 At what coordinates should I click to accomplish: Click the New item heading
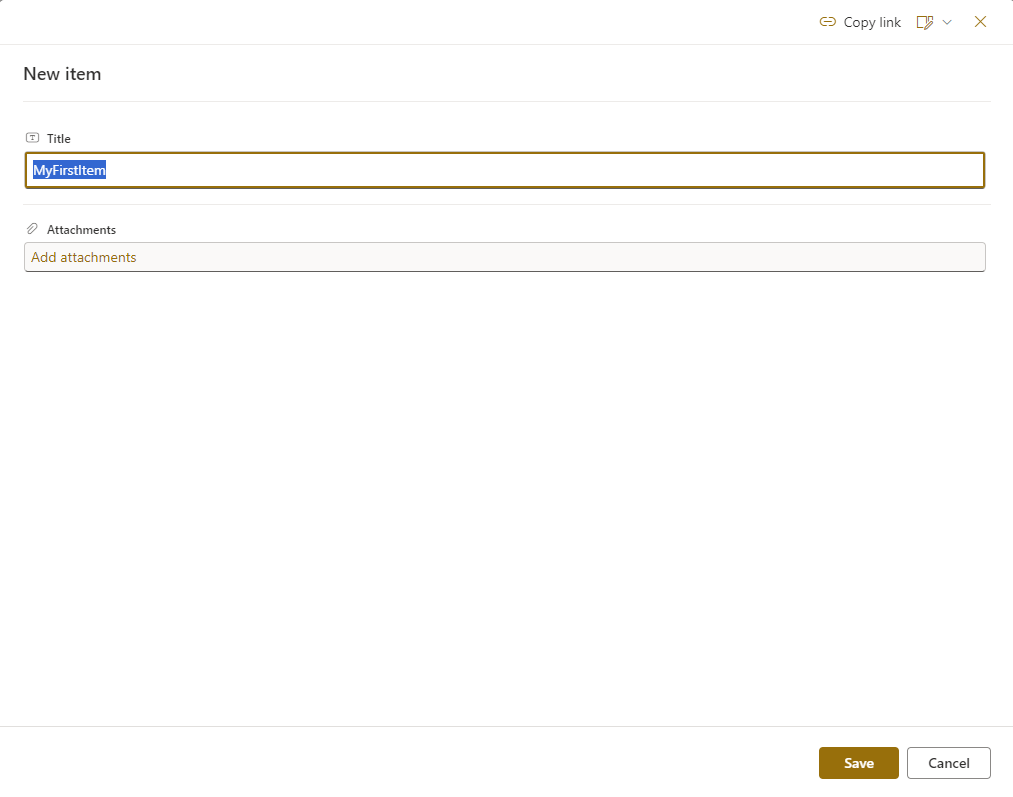(62, 74)
